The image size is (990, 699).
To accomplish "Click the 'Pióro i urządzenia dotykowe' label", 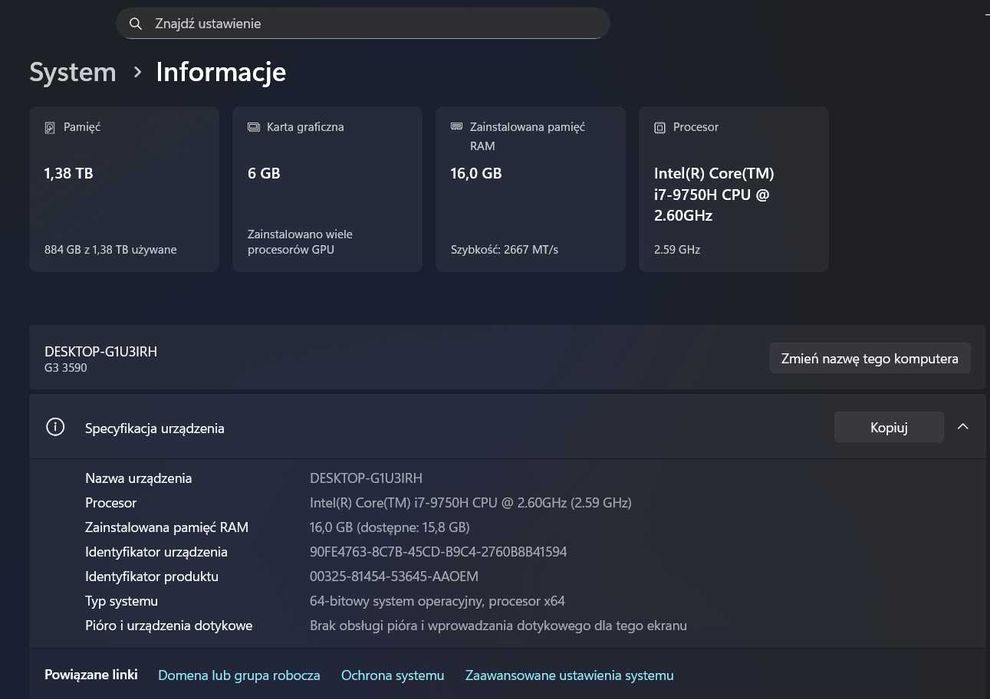I will (169, 626).
